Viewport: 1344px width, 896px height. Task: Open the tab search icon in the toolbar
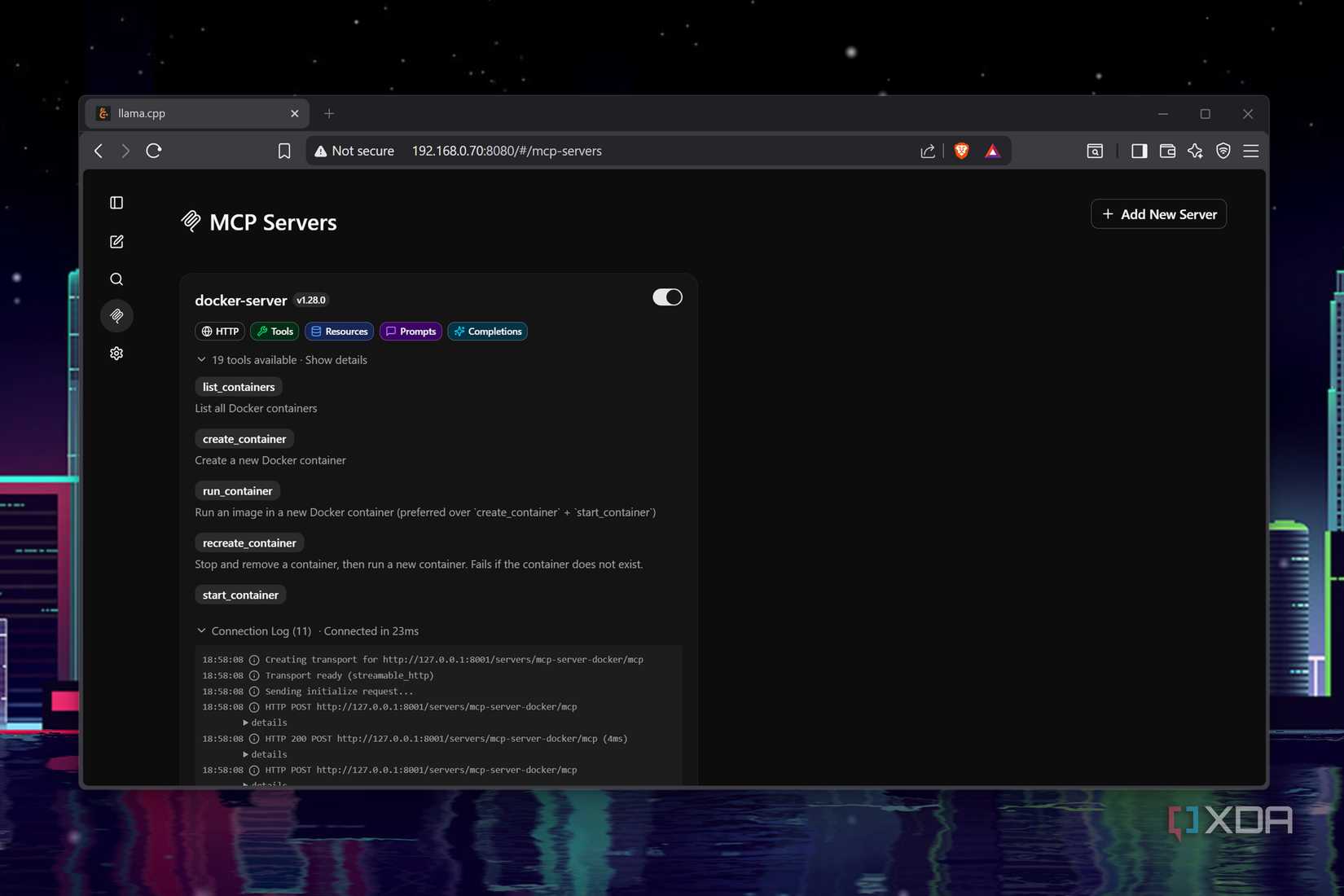click(1095, 151)
